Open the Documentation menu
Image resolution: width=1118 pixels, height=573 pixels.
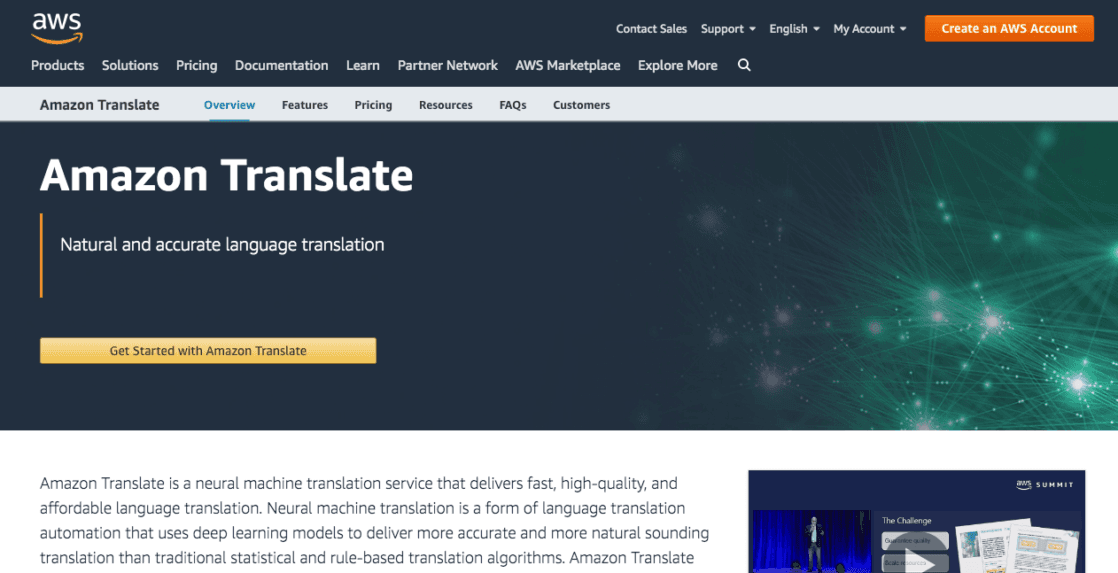point(282,65)
